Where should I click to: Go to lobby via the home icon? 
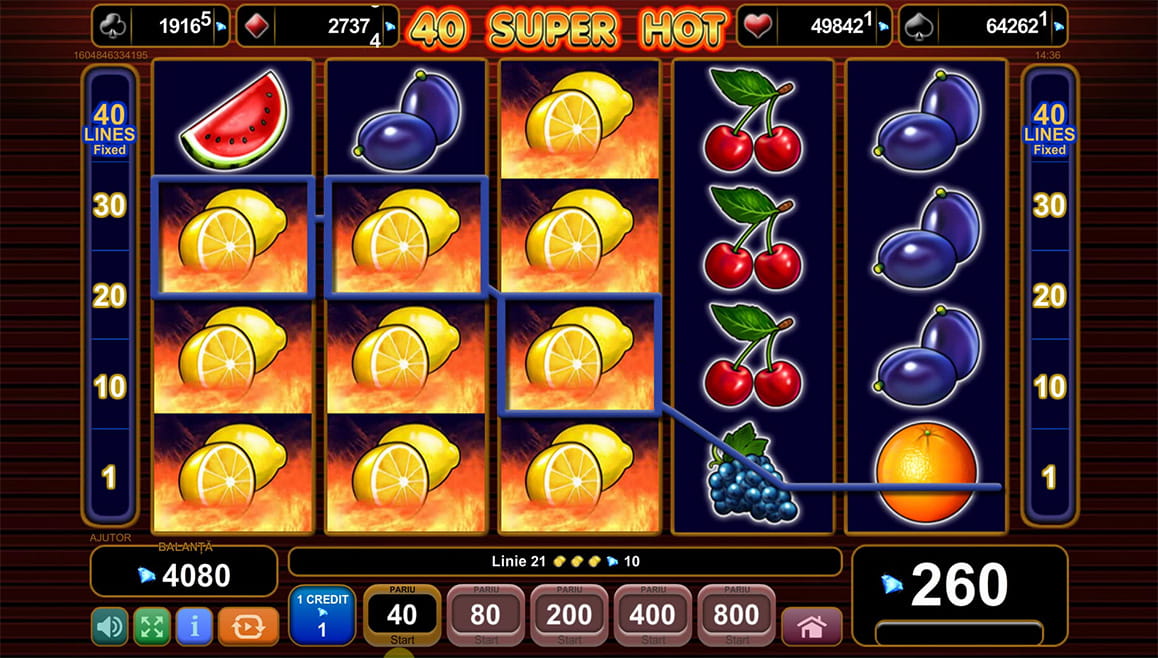click(x=812, y=626)
